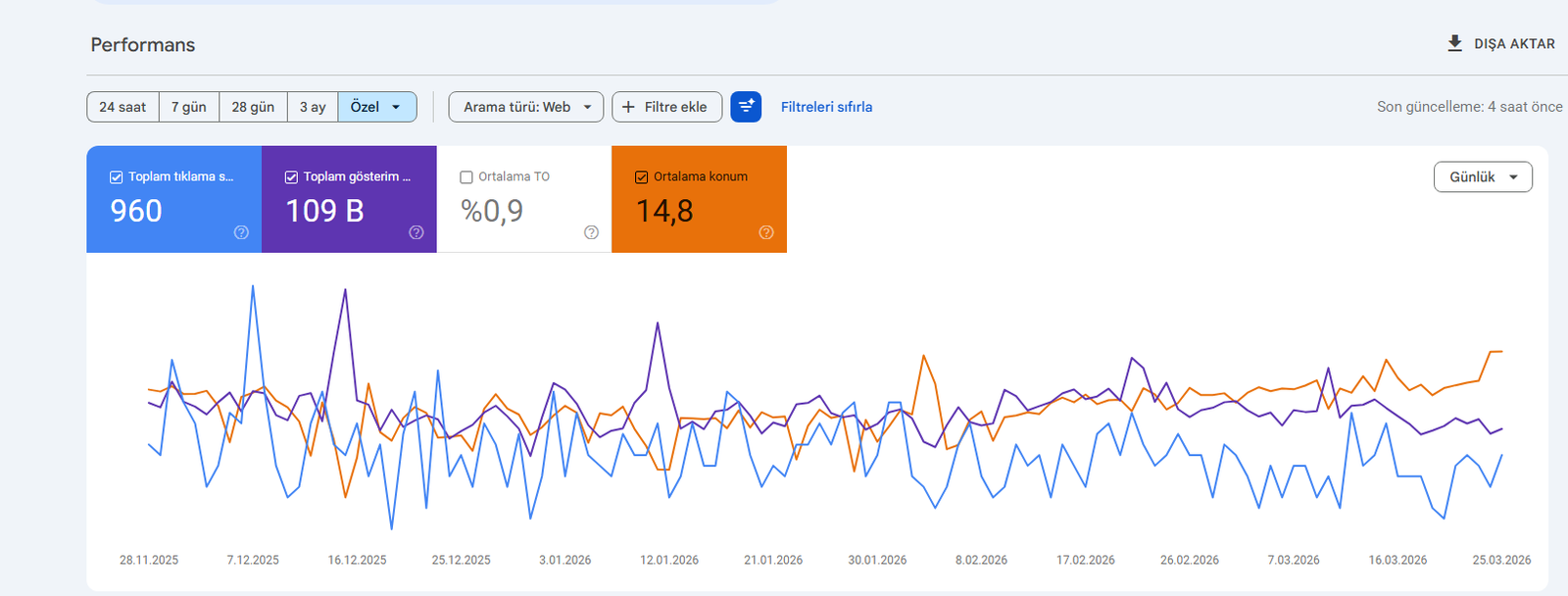Click the Filtre ekle button
The image size is (1568, 596).
(667, 107)
